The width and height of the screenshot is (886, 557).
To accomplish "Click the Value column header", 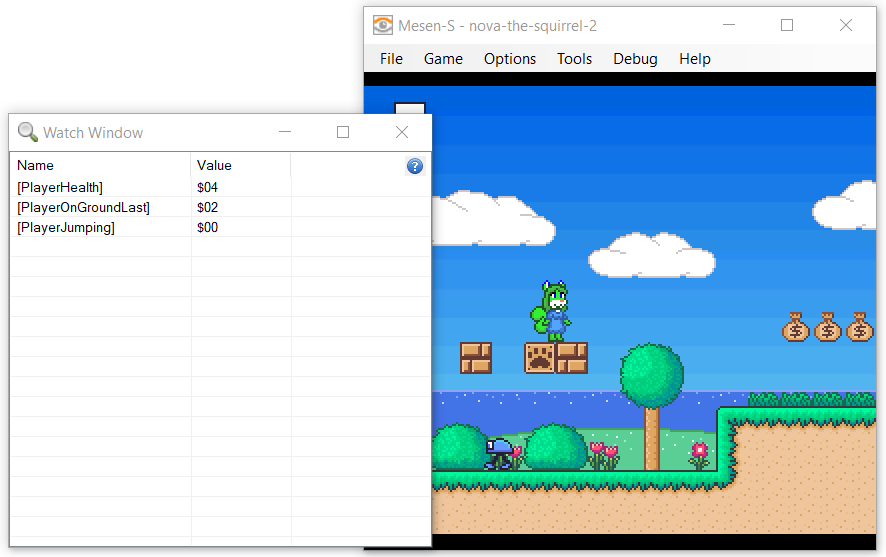I will point(241,166).
